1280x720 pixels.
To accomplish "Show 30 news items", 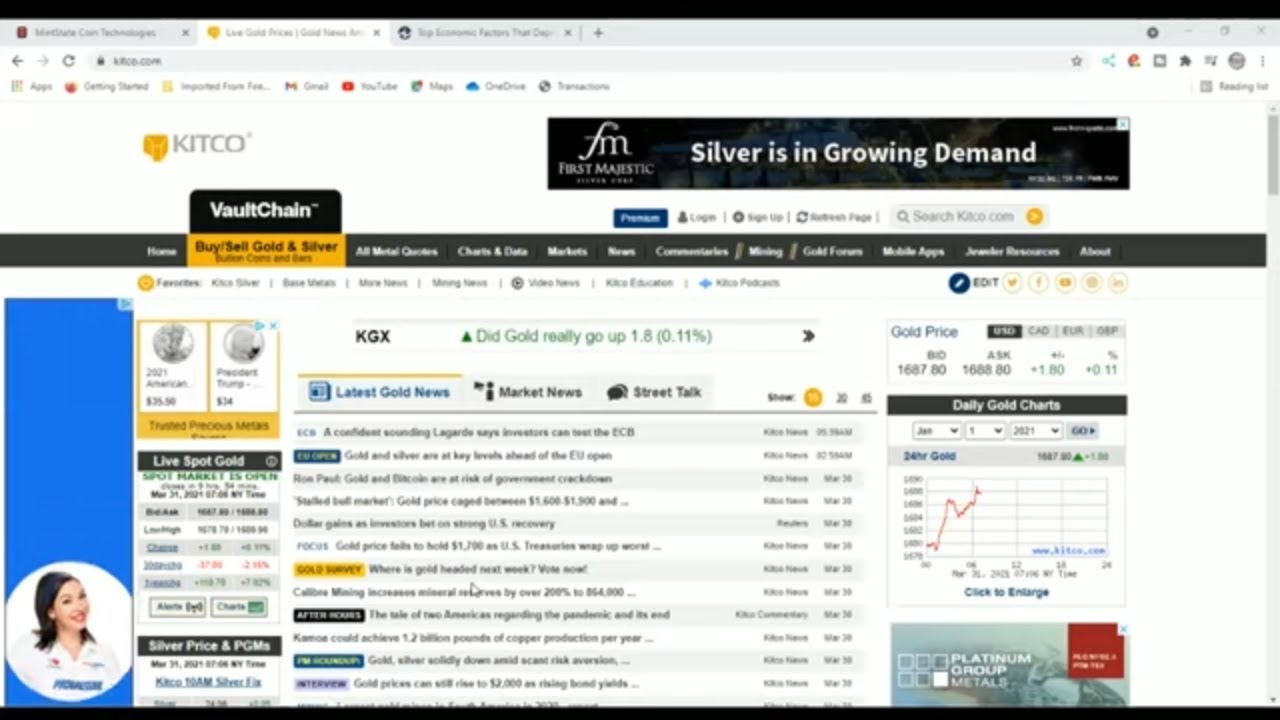I will pos(841,397).
